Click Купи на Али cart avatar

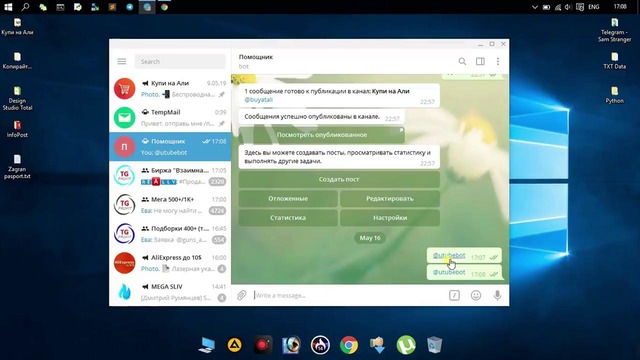[x=124, y=89]
